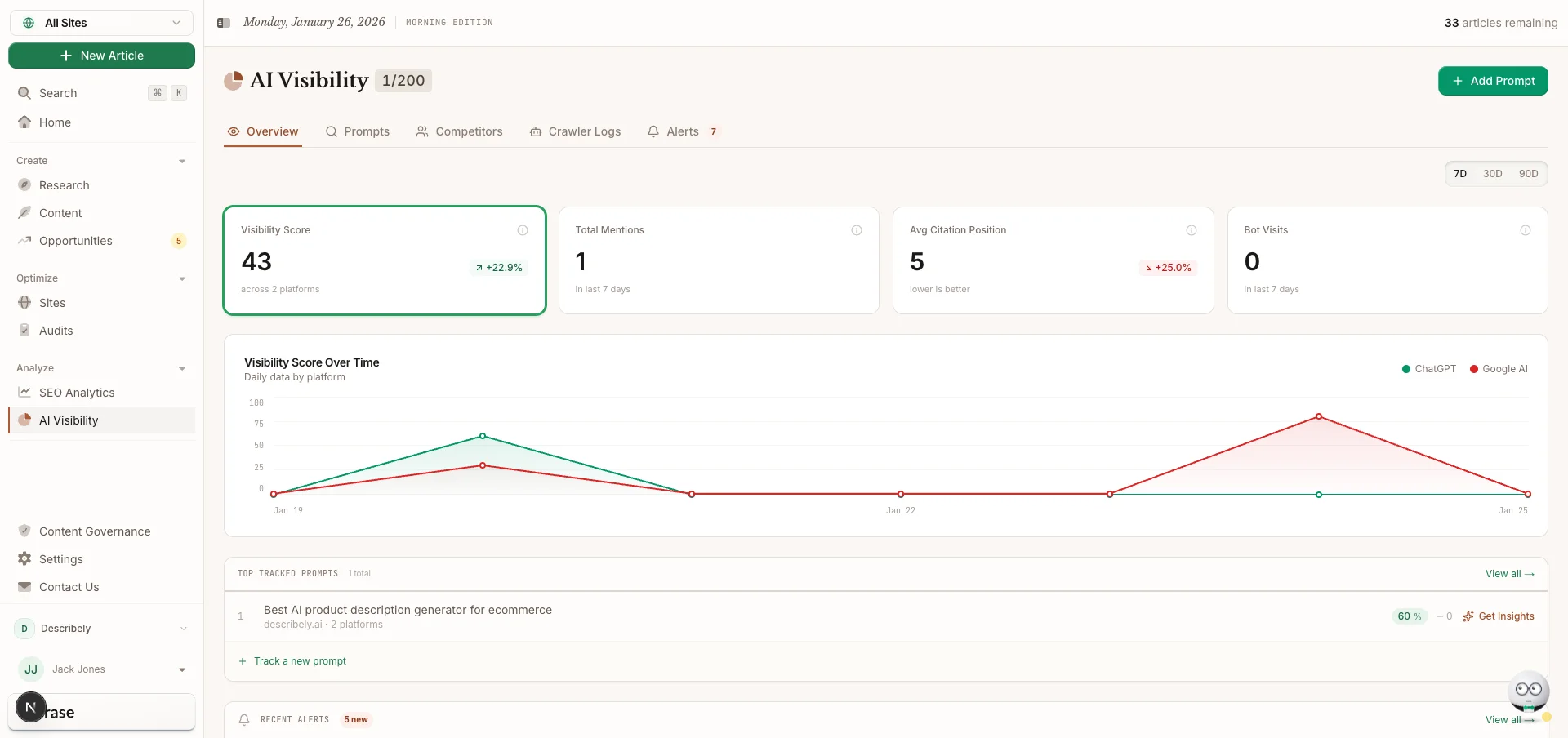Open the Crawler Logs tab

pyautogui.click(x=575, y=131)
